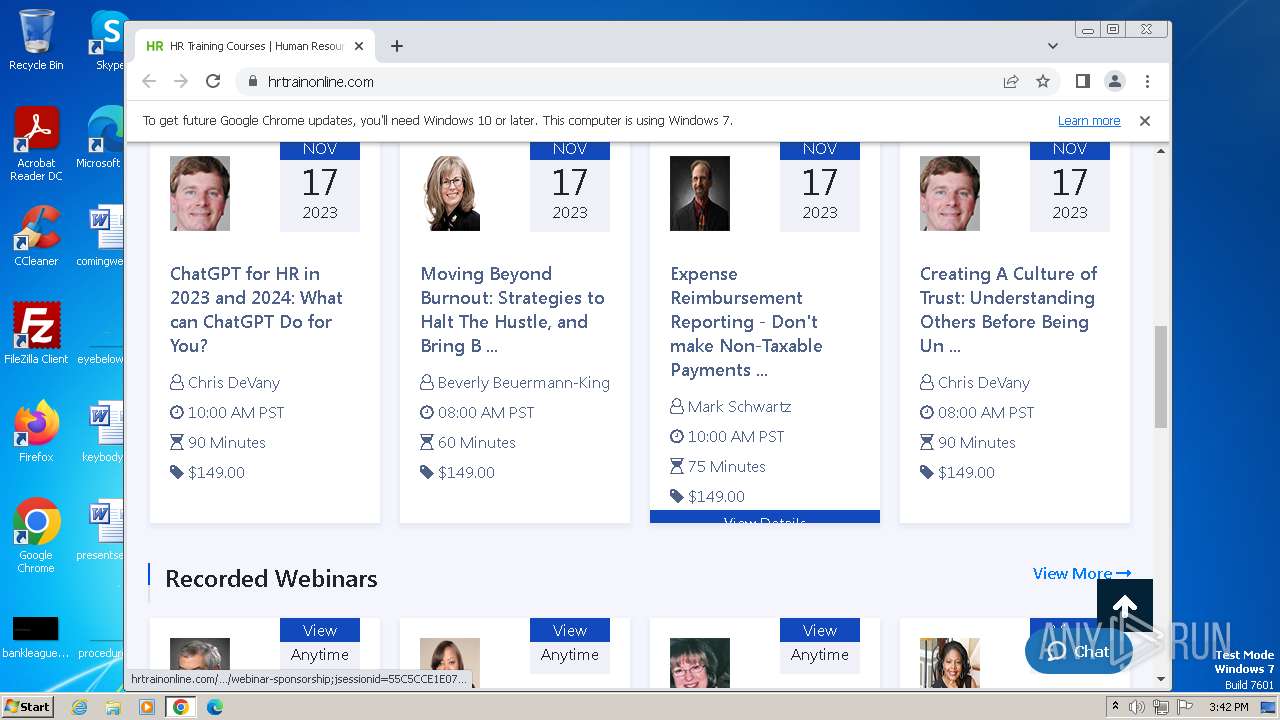Image resolution: width=1280 pixels, height=720 pixels.
Task: Click the View More link for Recorded Webinars
Action: (1082, 574)
